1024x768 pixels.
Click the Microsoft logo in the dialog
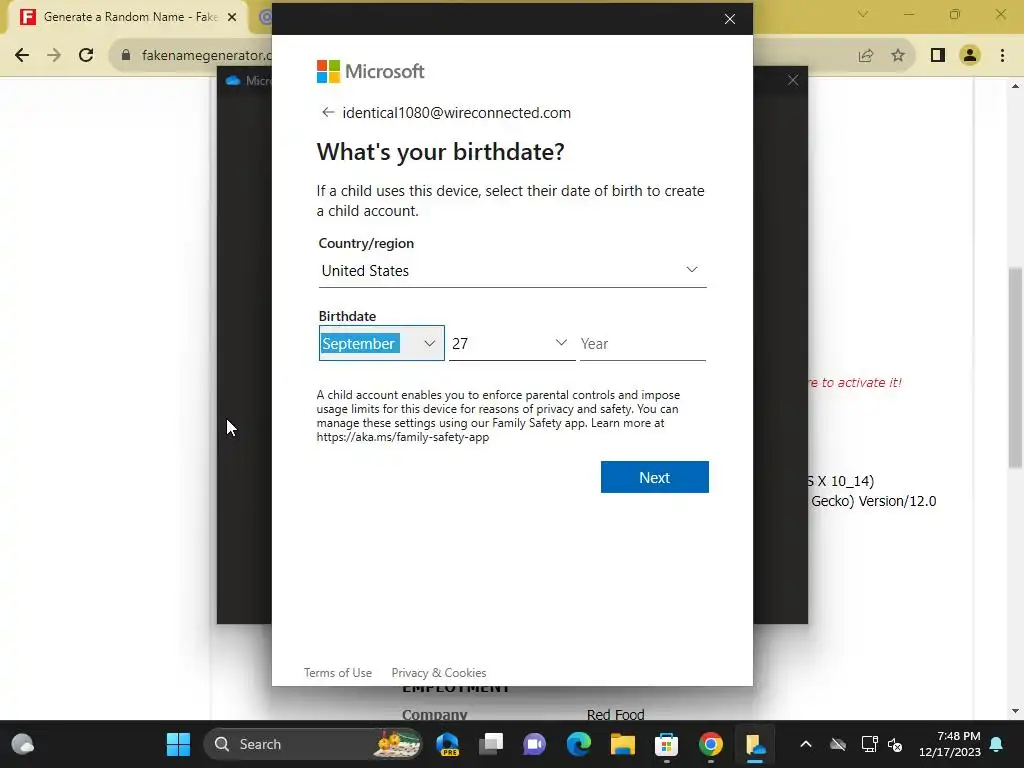(370, 71)
